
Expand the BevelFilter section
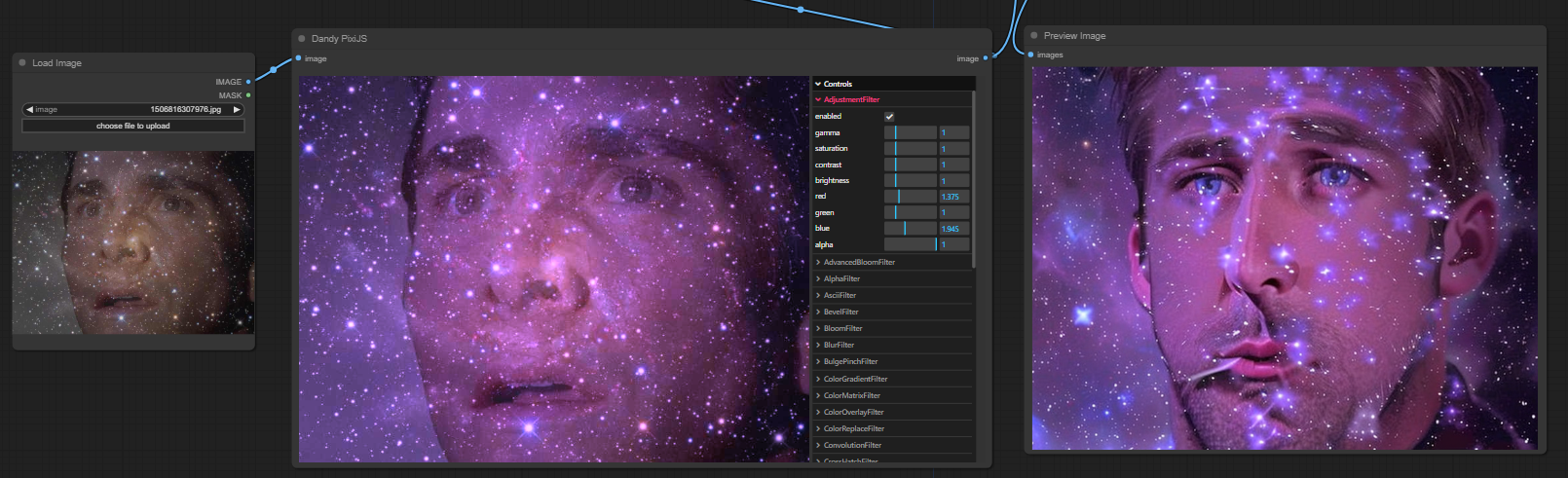click(892, 312)
